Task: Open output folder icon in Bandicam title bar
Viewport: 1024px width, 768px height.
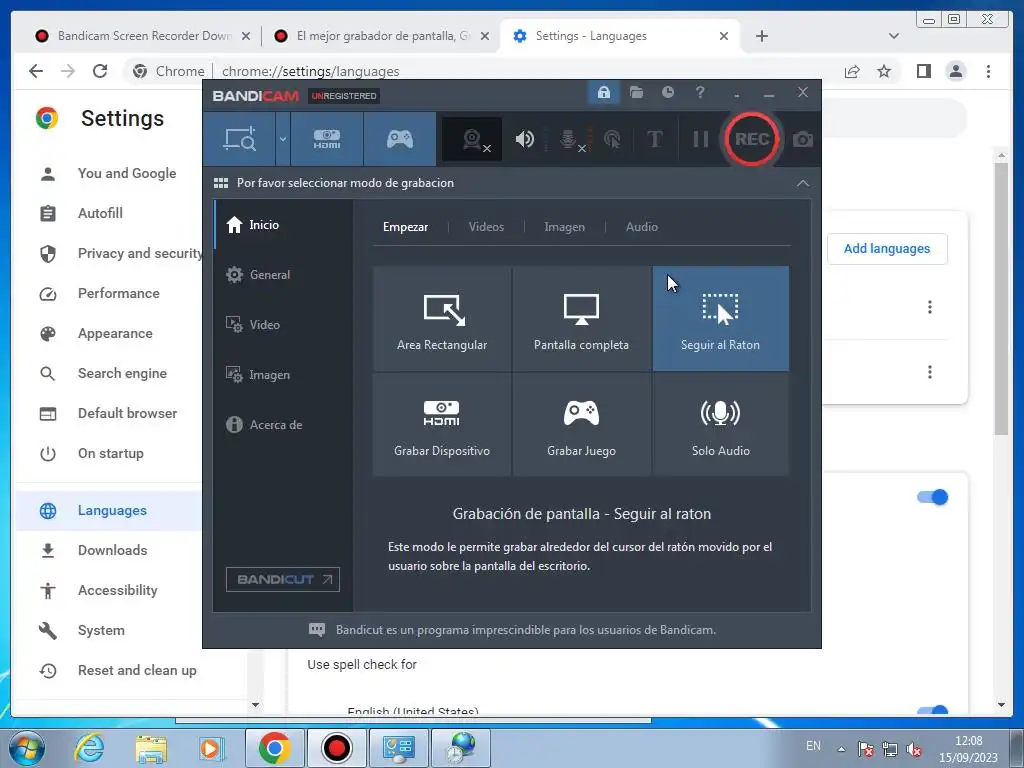Action: (636, 92)
